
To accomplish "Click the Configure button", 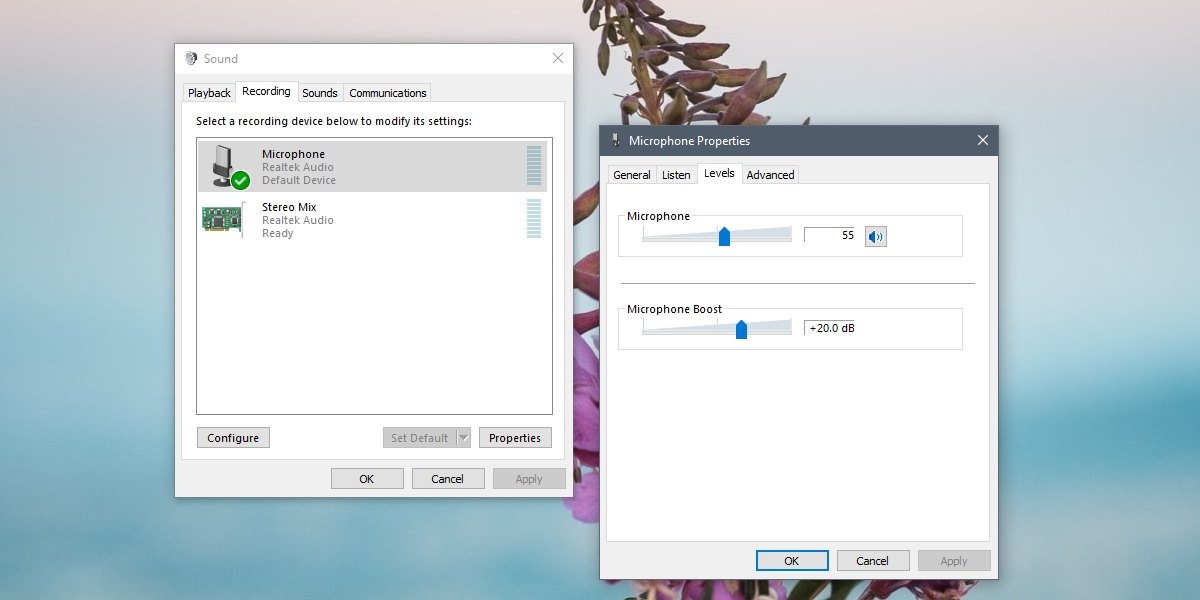I will 233,438.
